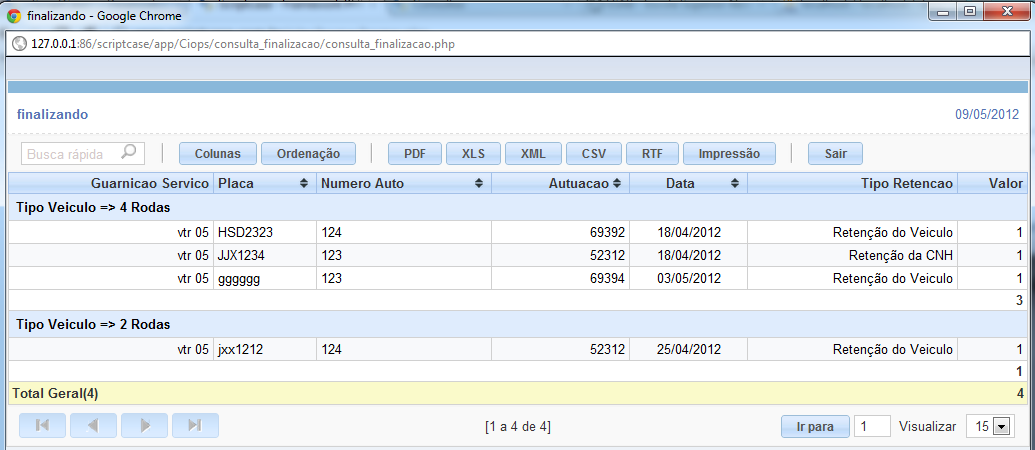This screenshot has height=450, width=1035.
Task: Click the Chrome address bar URL
Action: tap(248, 45)
